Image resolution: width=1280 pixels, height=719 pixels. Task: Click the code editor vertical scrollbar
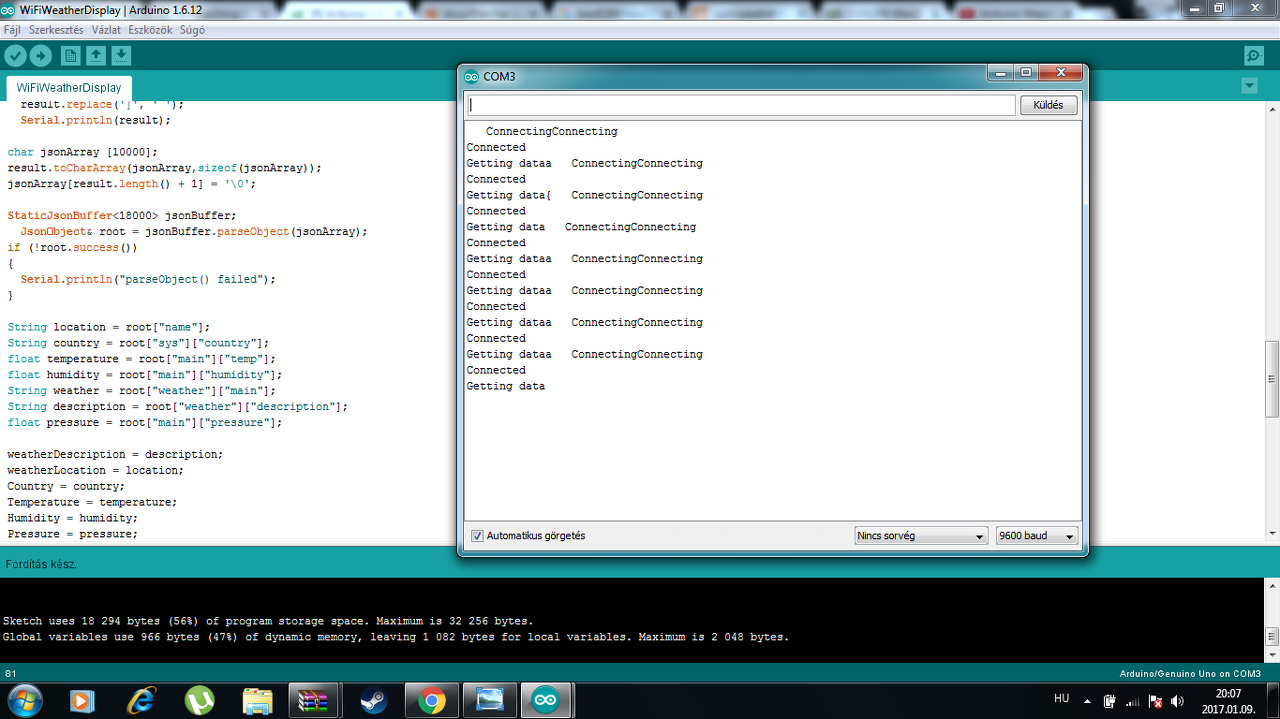pyautogui.click(x=1272, y=380)
